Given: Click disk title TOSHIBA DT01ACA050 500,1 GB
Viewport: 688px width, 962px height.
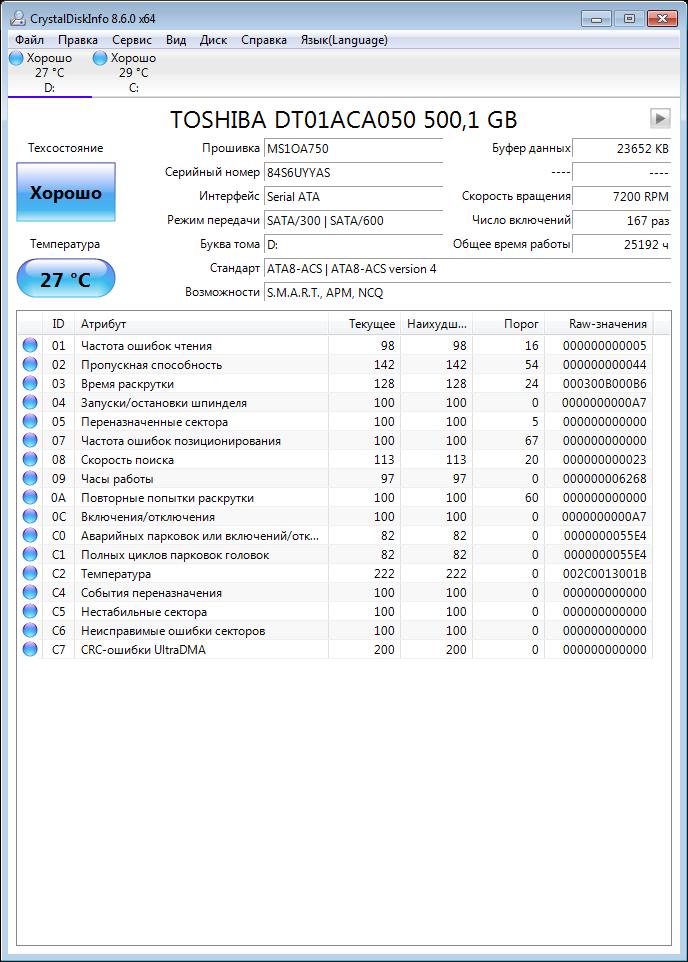Looking at the screenshot, I should 344,119.
